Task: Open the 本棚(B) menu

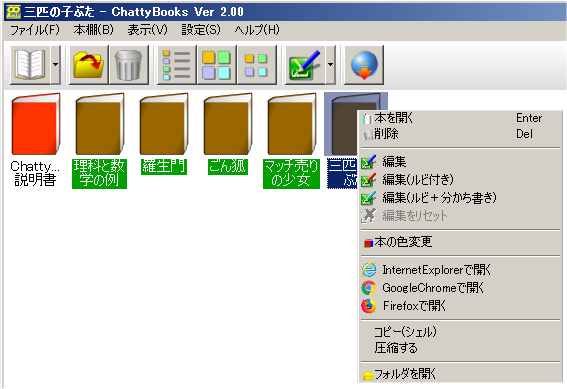Action: 93,30
